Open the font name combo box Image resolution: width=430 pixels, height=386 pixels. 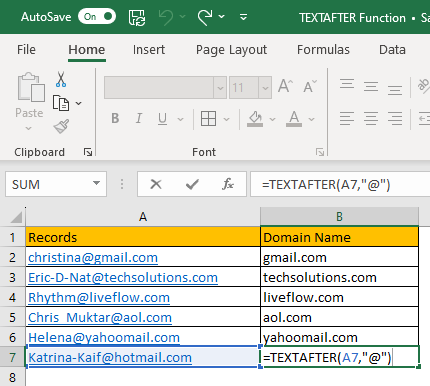(x=165, y=88)
